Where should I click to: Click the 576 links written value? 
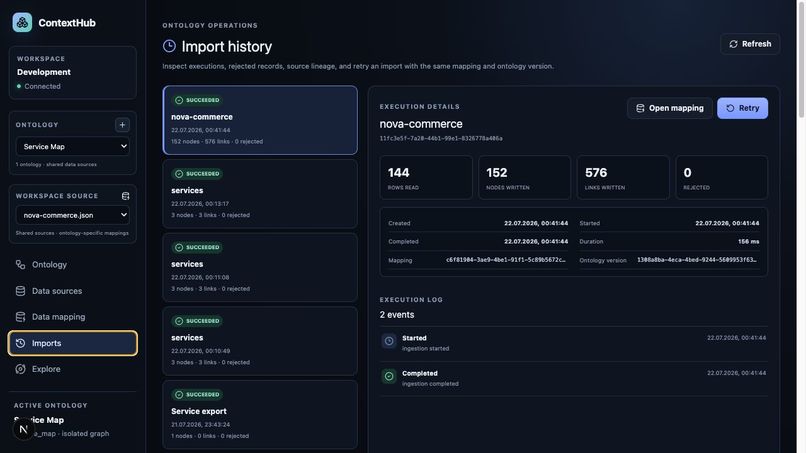(x=596, y=173)
